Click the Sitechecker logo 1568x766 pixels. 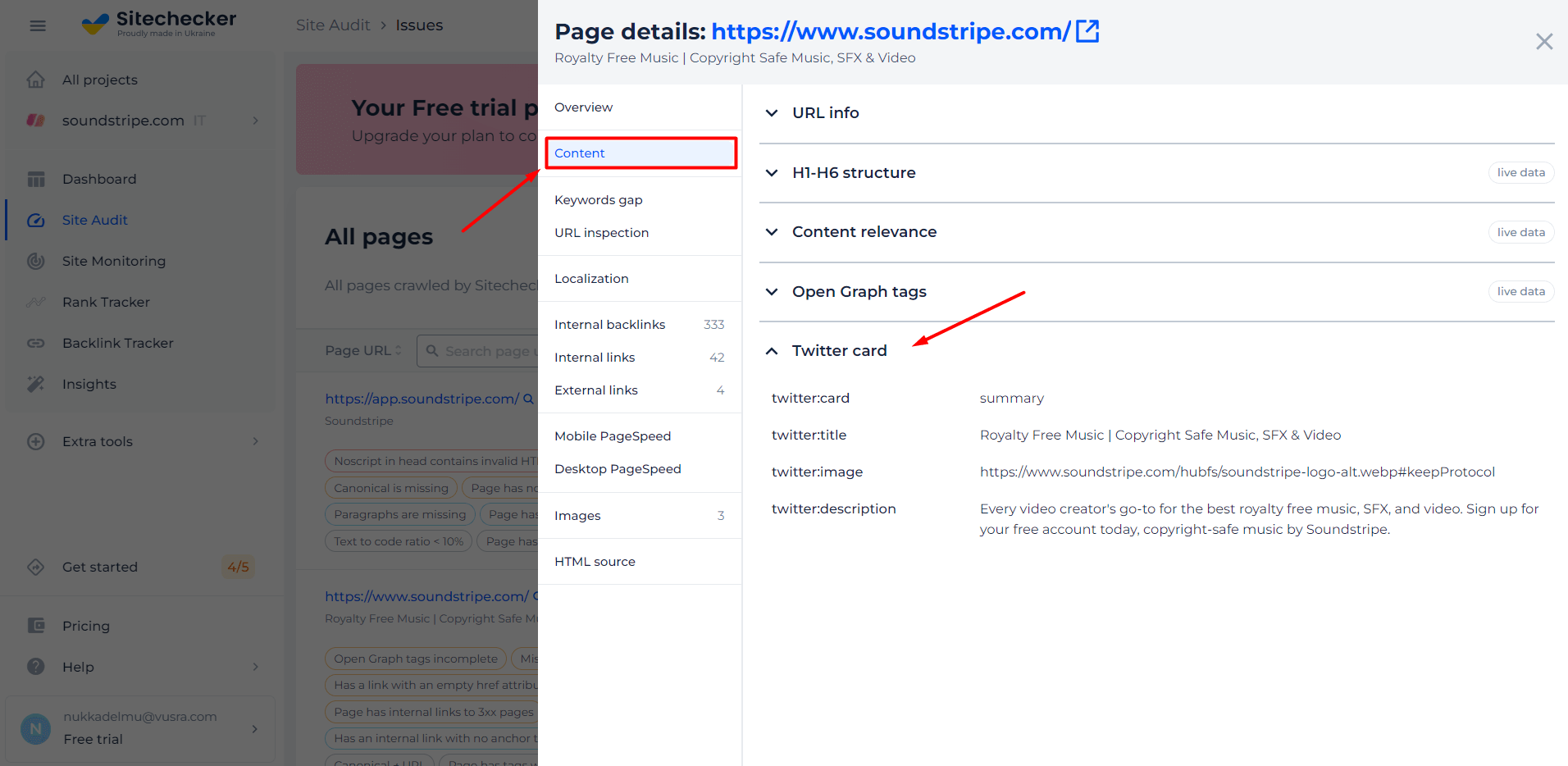click(159, 24)
